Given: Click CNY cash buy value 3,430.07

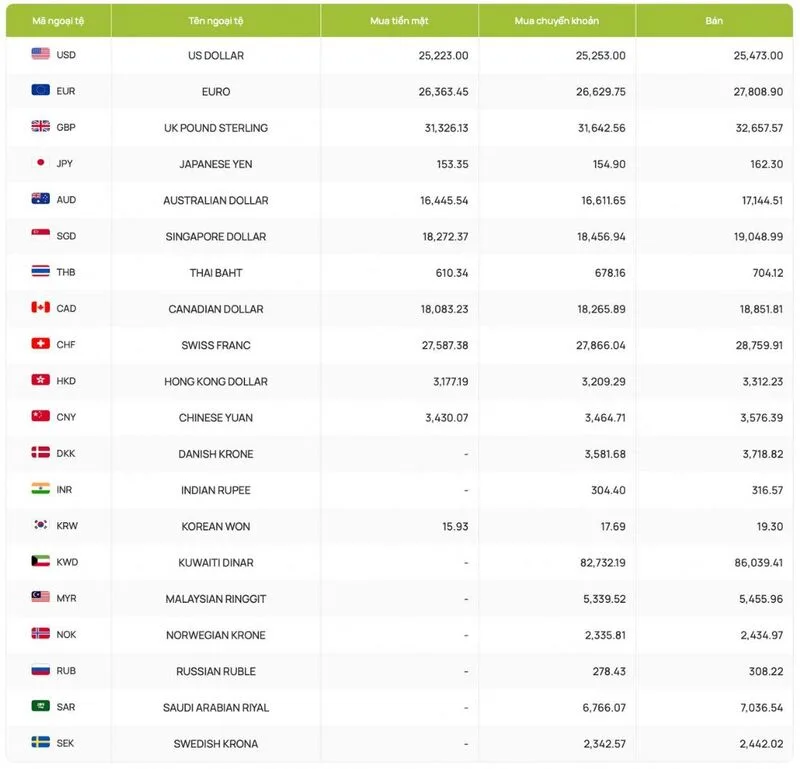Looking at the screenshot, I should click(x=447, y=418).
